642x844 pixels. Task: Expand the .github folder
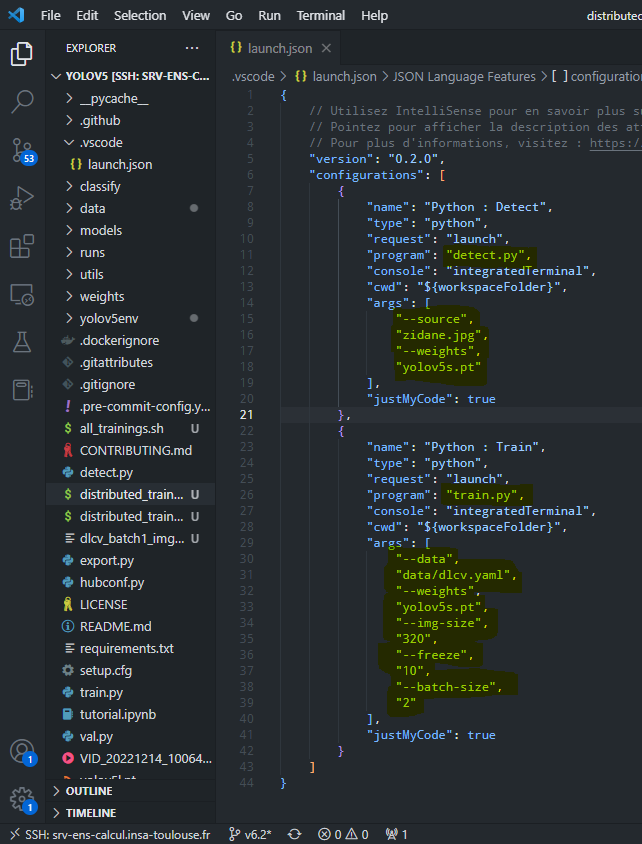click(131, 121)
